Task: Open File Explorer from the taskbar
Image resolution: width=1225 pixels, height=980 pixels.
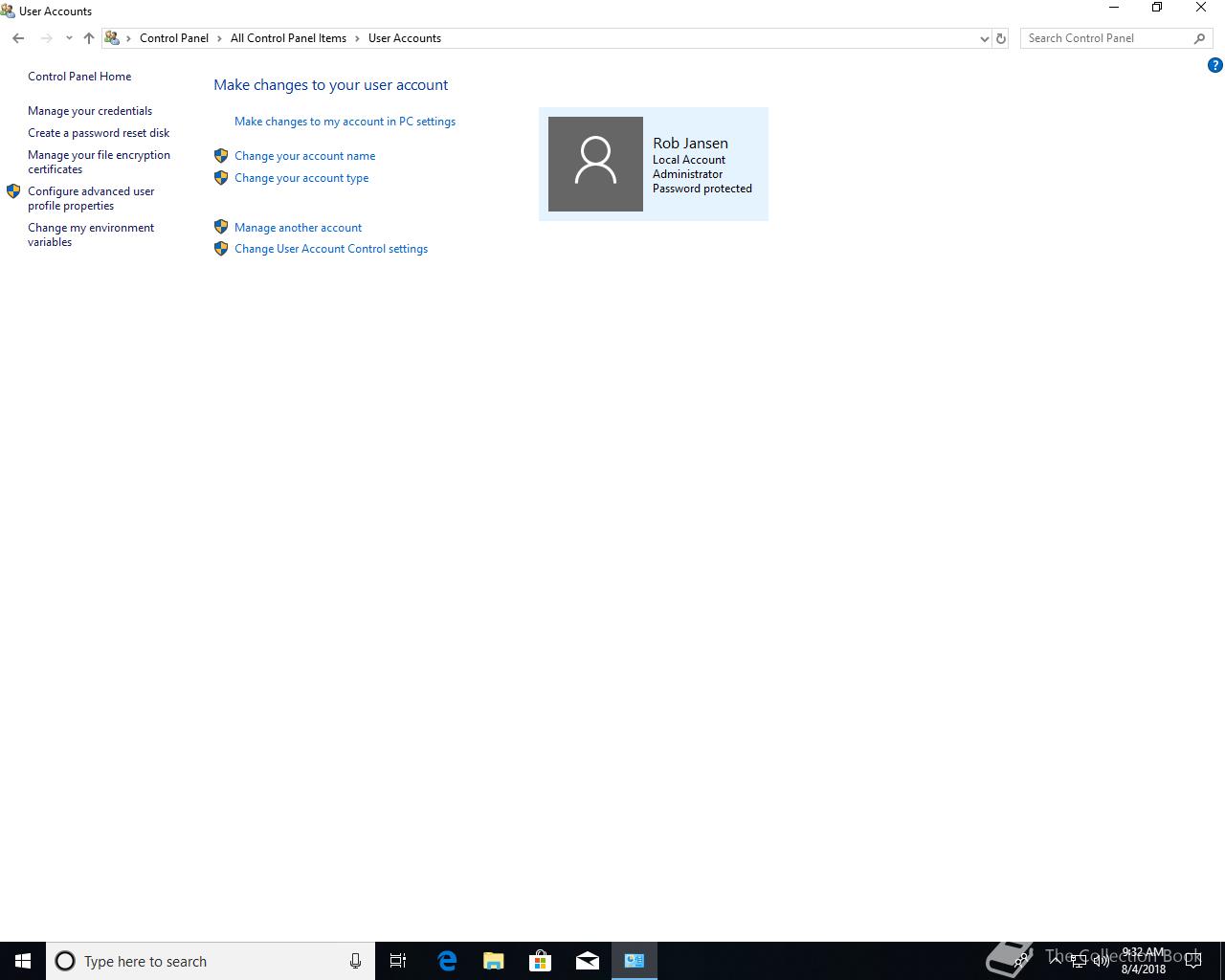Action: click(494, 961)
